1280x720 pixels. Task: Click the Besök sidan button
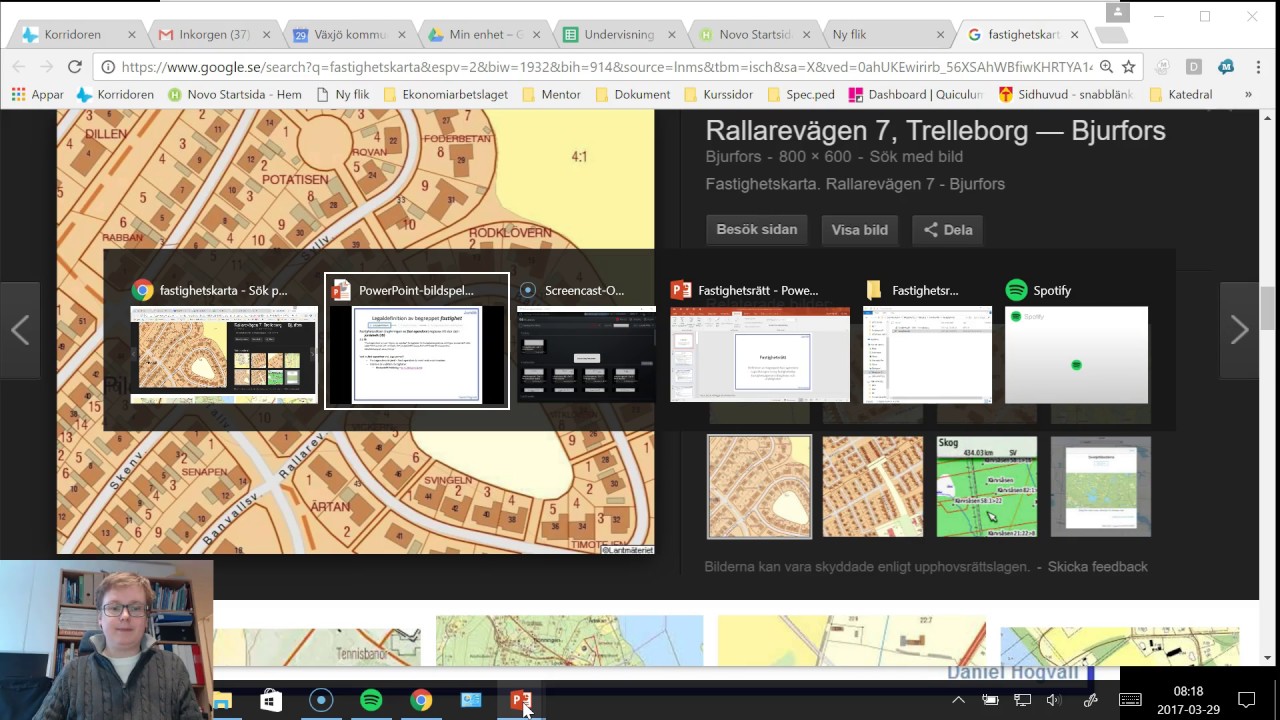click(757, 229)
